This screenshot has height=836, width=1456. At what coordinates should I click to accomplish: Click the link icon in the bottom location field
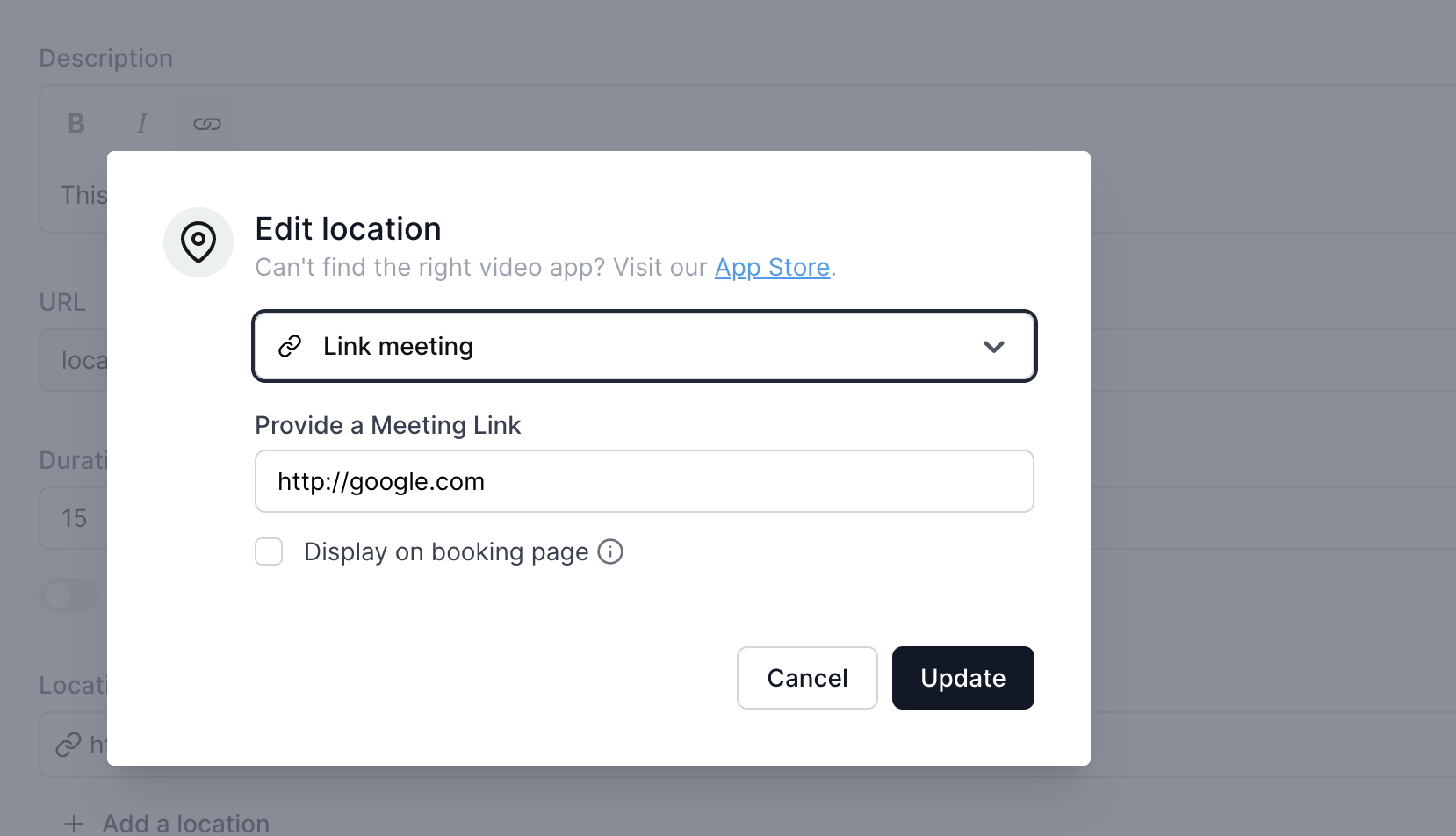67,745
